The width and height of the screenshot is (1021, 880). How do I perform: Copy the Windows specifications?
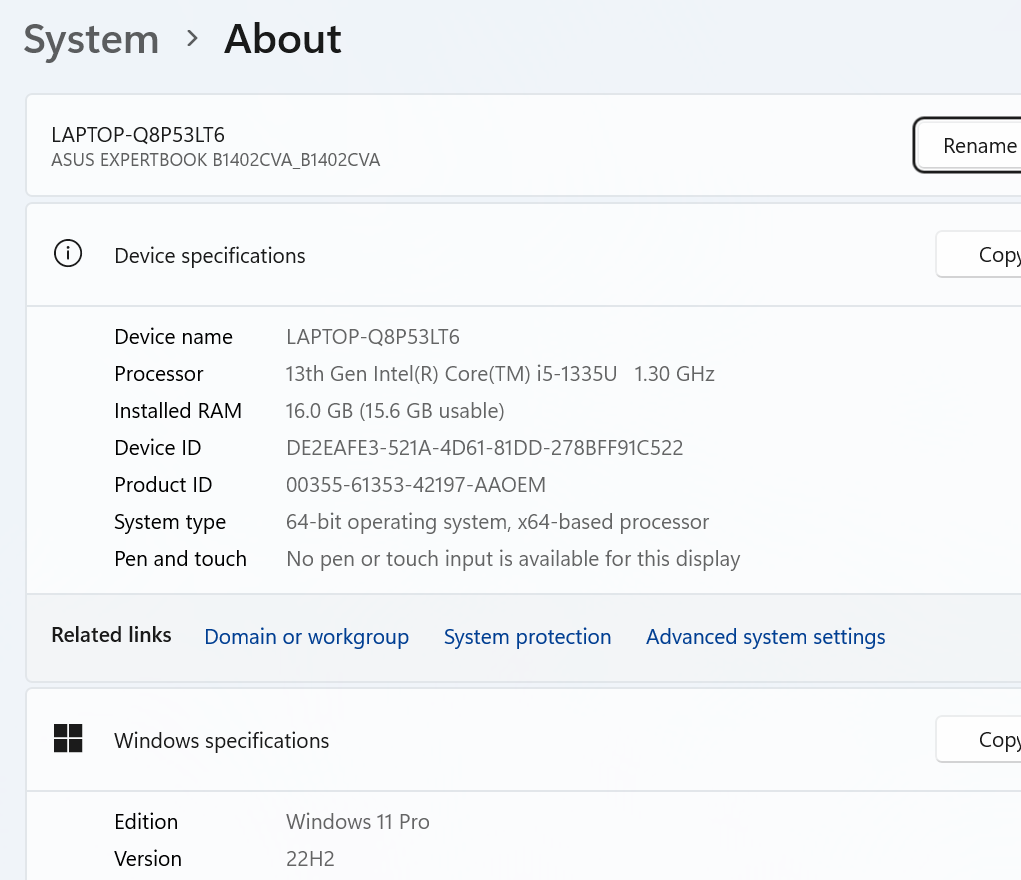979,739
